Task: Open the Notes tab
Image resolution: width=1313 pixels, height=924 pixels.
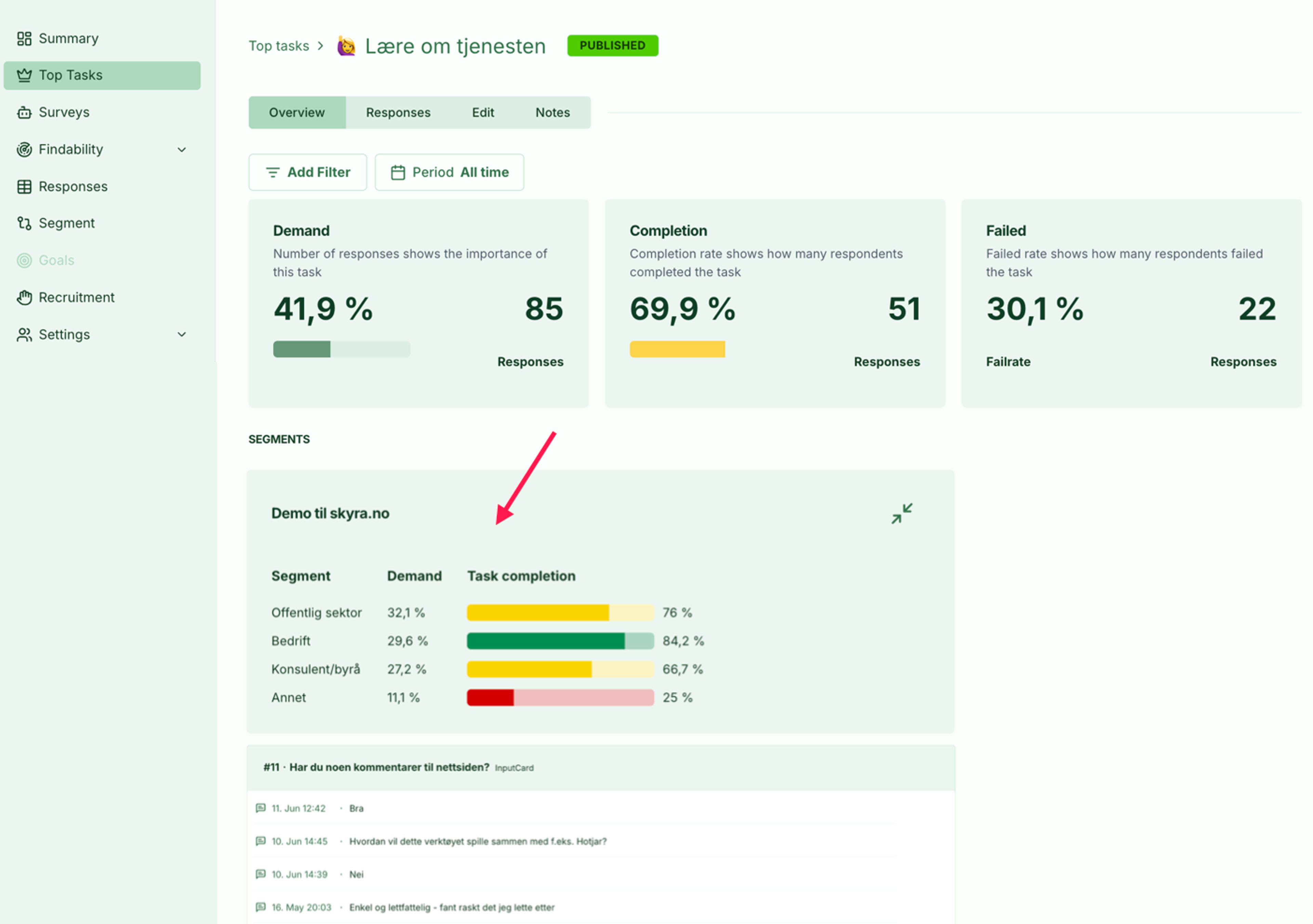Action: point(553,113)
